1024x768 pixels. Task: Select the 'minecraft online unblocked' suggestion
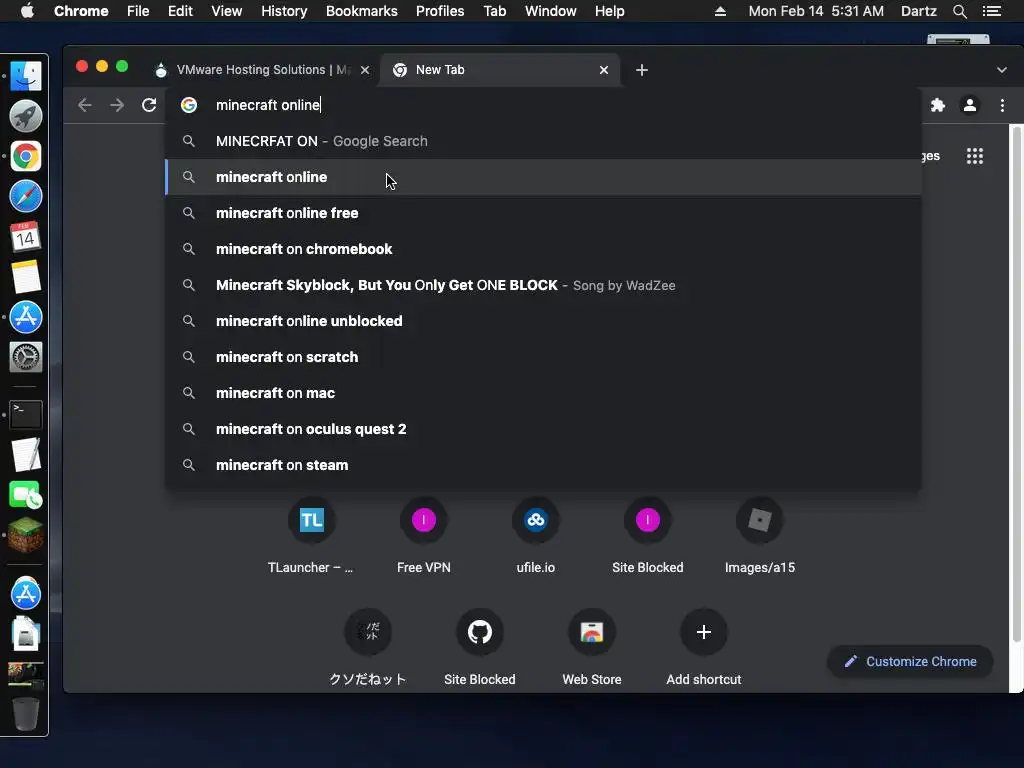[543, 321]
